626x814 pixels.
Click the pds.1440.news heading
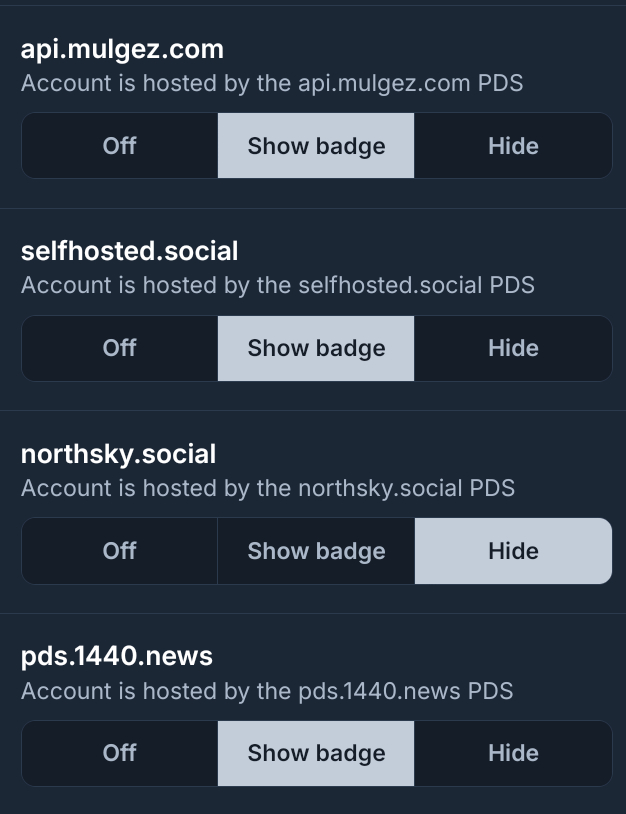pos(117,656)
